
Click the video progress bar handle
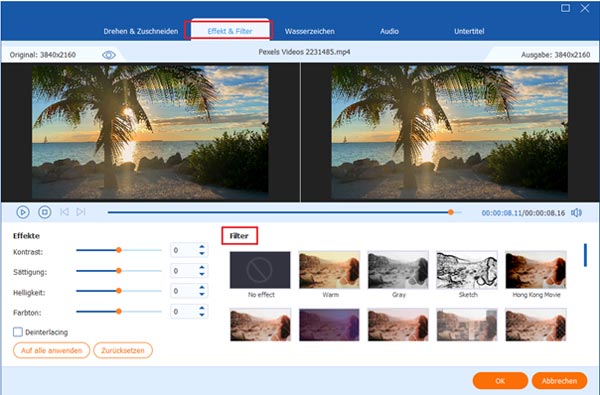(x=451, y=212)
